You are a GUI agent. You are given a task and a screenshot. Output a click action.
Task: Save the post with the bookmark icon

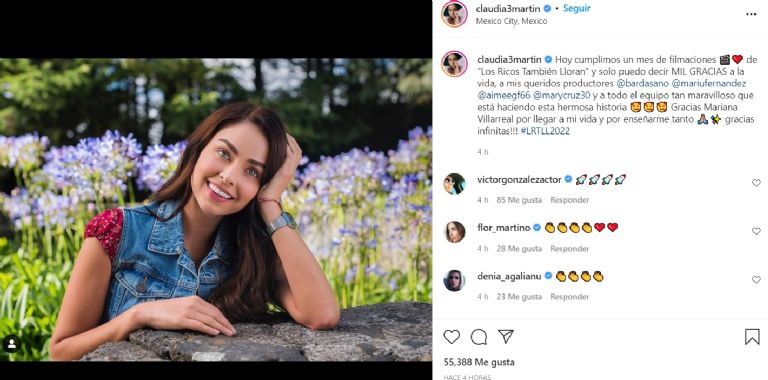click(752, 337)
